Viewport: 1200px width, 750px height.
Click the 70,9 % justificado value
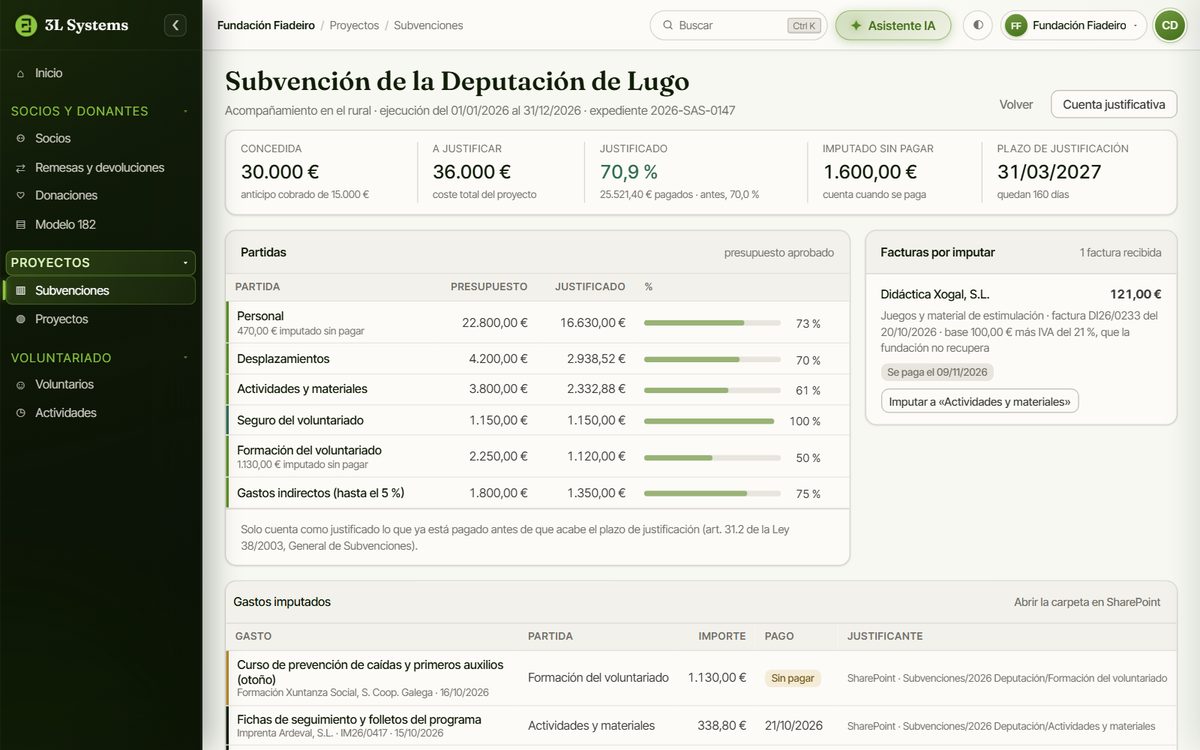pos(629,172)
